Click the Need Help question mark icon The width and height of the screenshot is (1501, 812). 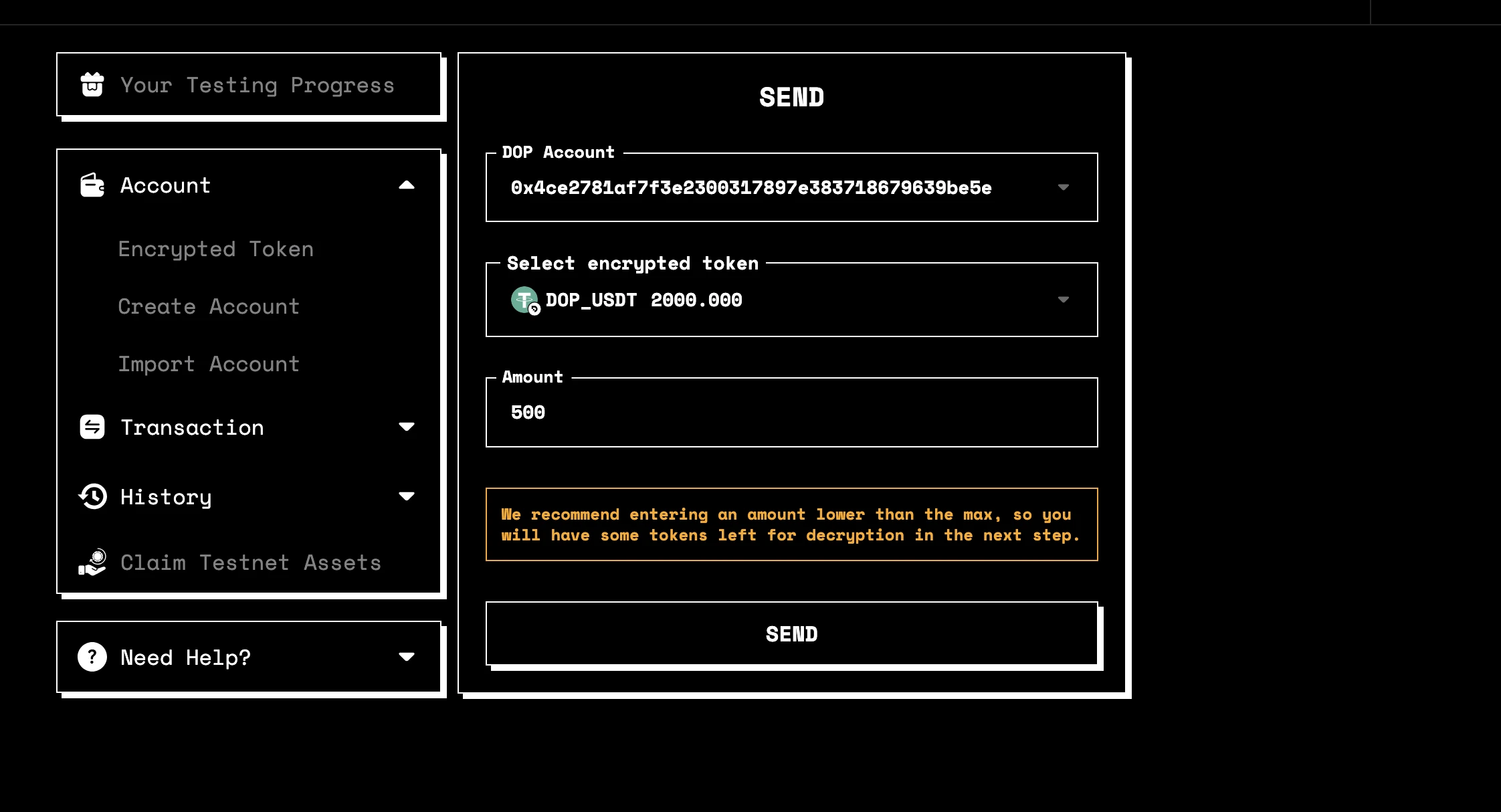[x=92, y=657]
